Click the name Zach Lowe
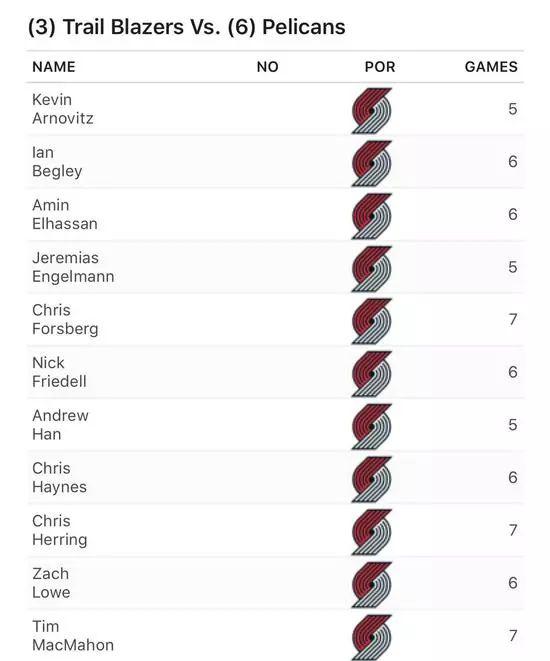550x661 pixels. point(51,583)
